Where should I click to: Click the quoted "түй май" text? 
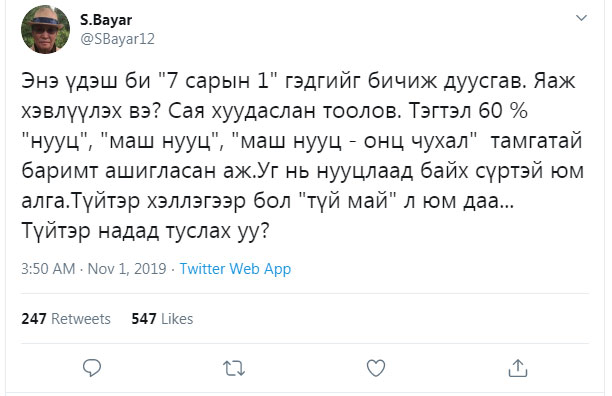pyautogui.click(x=345, y=201)
